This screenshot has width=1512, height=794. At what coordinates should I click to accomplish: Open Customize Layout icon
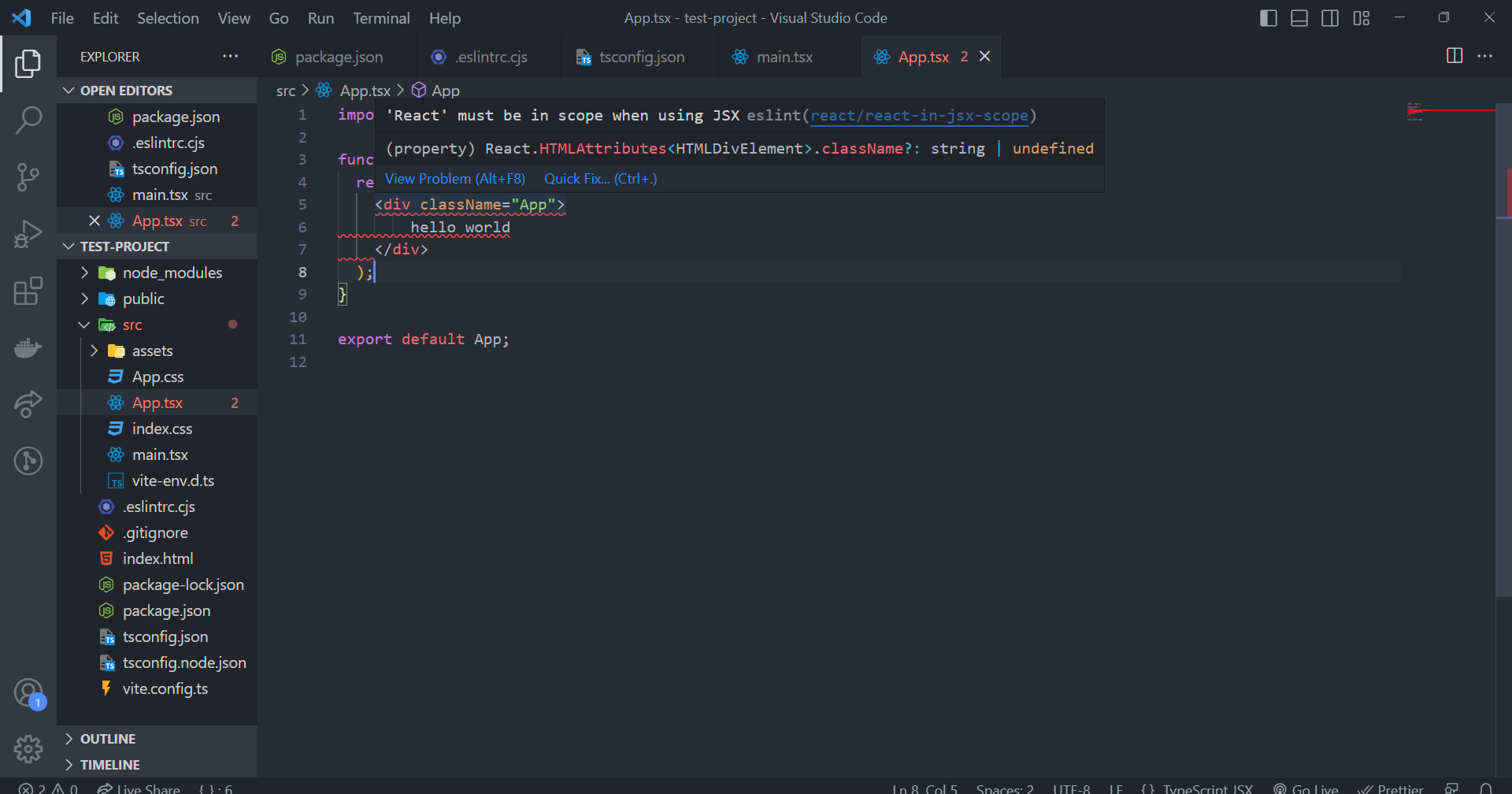click(x=1362, y=18)
